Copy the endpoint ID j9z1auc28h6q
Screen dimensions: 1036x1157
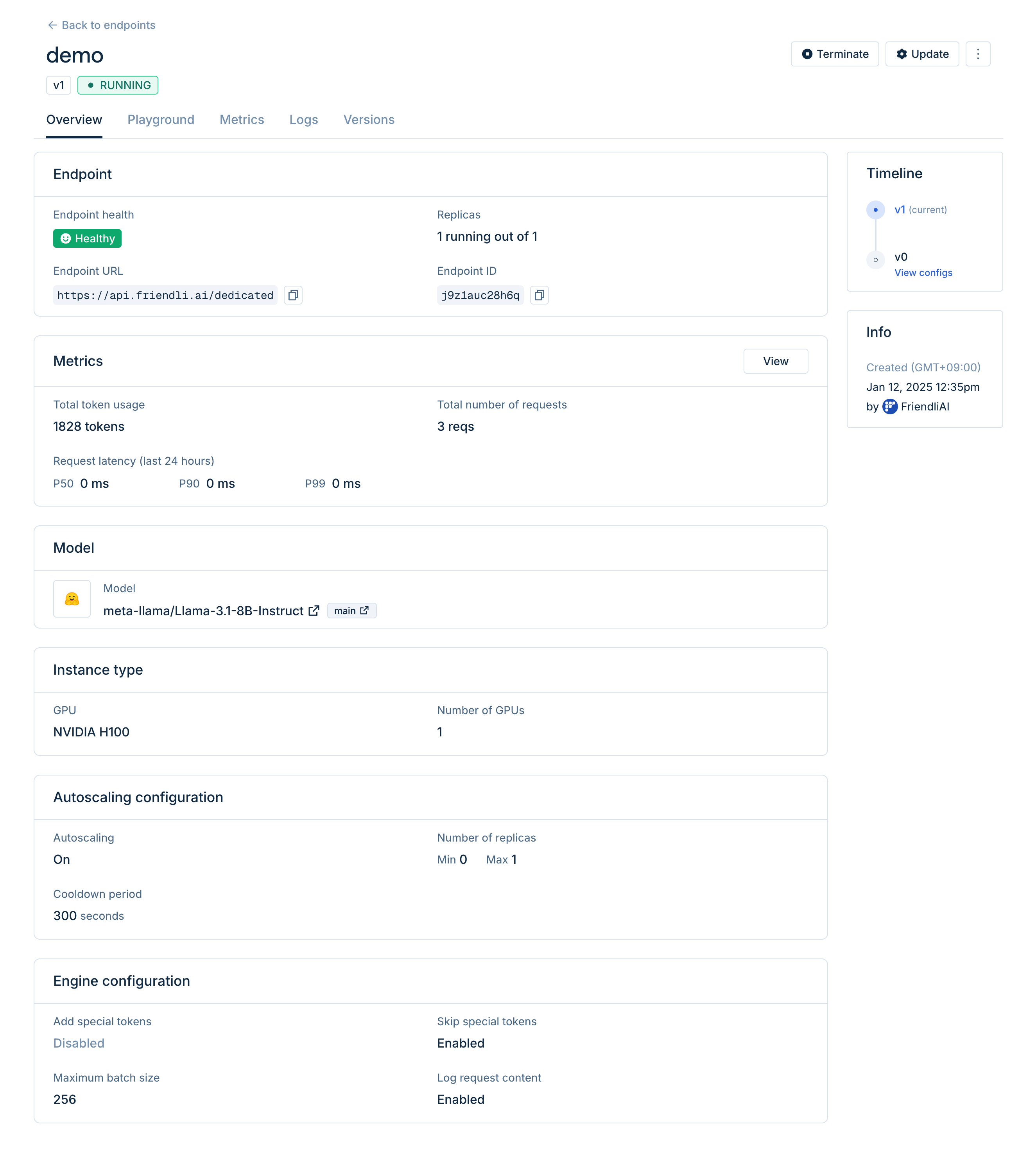click(539, 296)
